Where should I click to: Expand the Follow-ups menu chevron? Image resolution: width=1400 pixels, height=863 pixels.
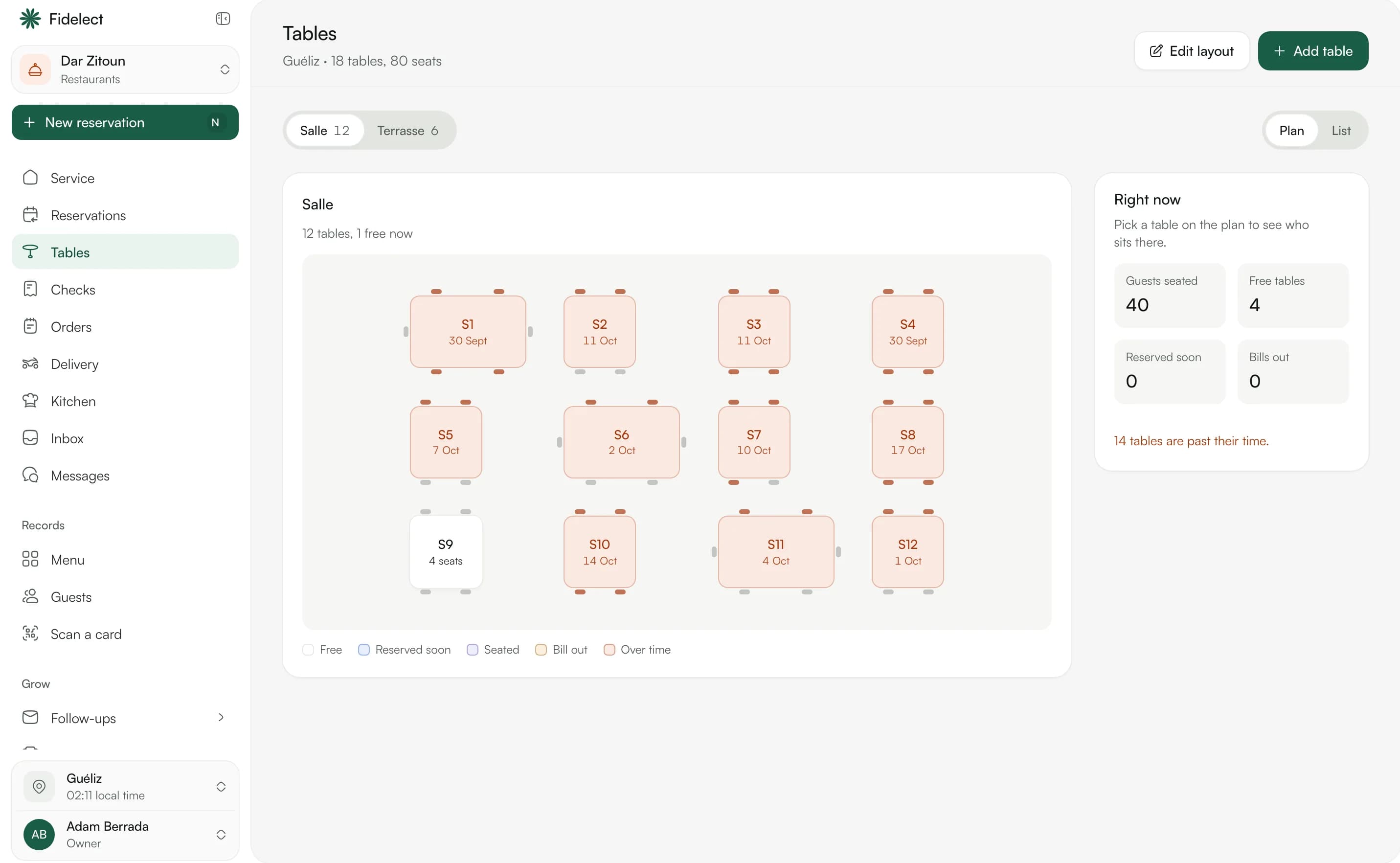click(x=221, y=717)
